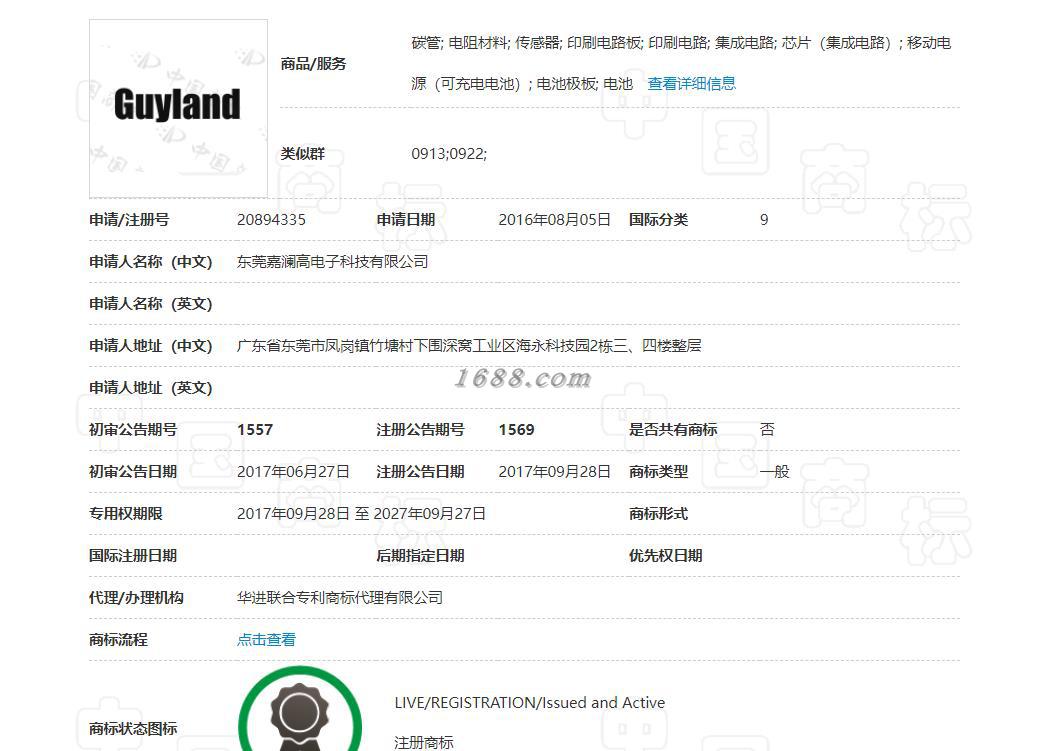Screen dimensions: 1045x751
Task: Click the applicant address starting 广东省东莞市凤岗镇
Action: click(469, 346)
